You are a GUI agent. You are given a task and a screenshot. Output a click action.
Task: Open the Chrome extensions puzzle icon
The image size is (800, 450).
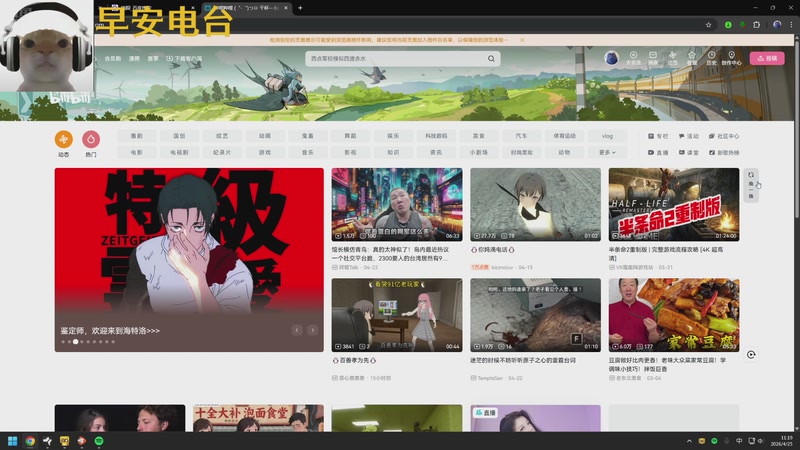point(757,24)
